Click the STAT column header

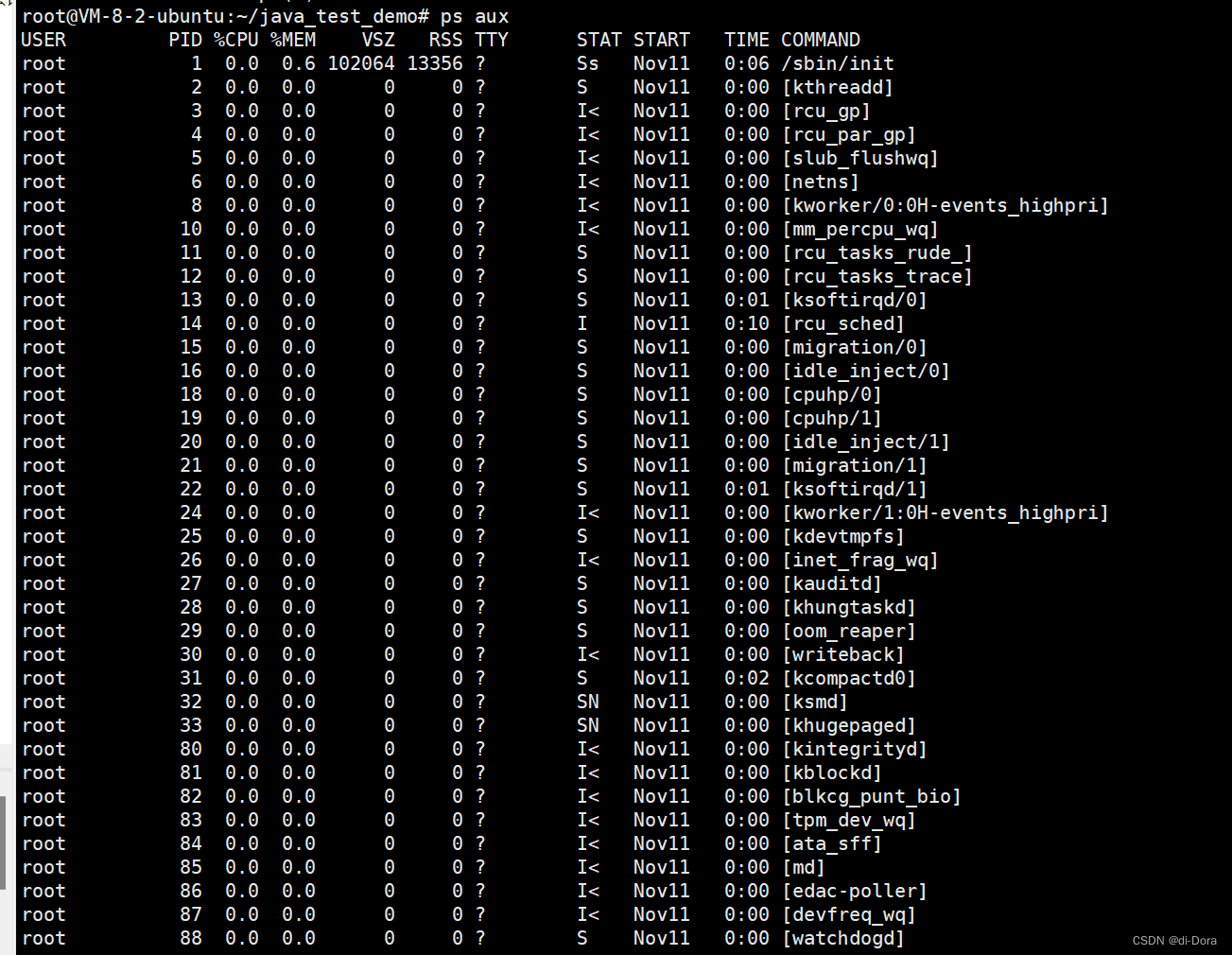click(x=599, y=40)
